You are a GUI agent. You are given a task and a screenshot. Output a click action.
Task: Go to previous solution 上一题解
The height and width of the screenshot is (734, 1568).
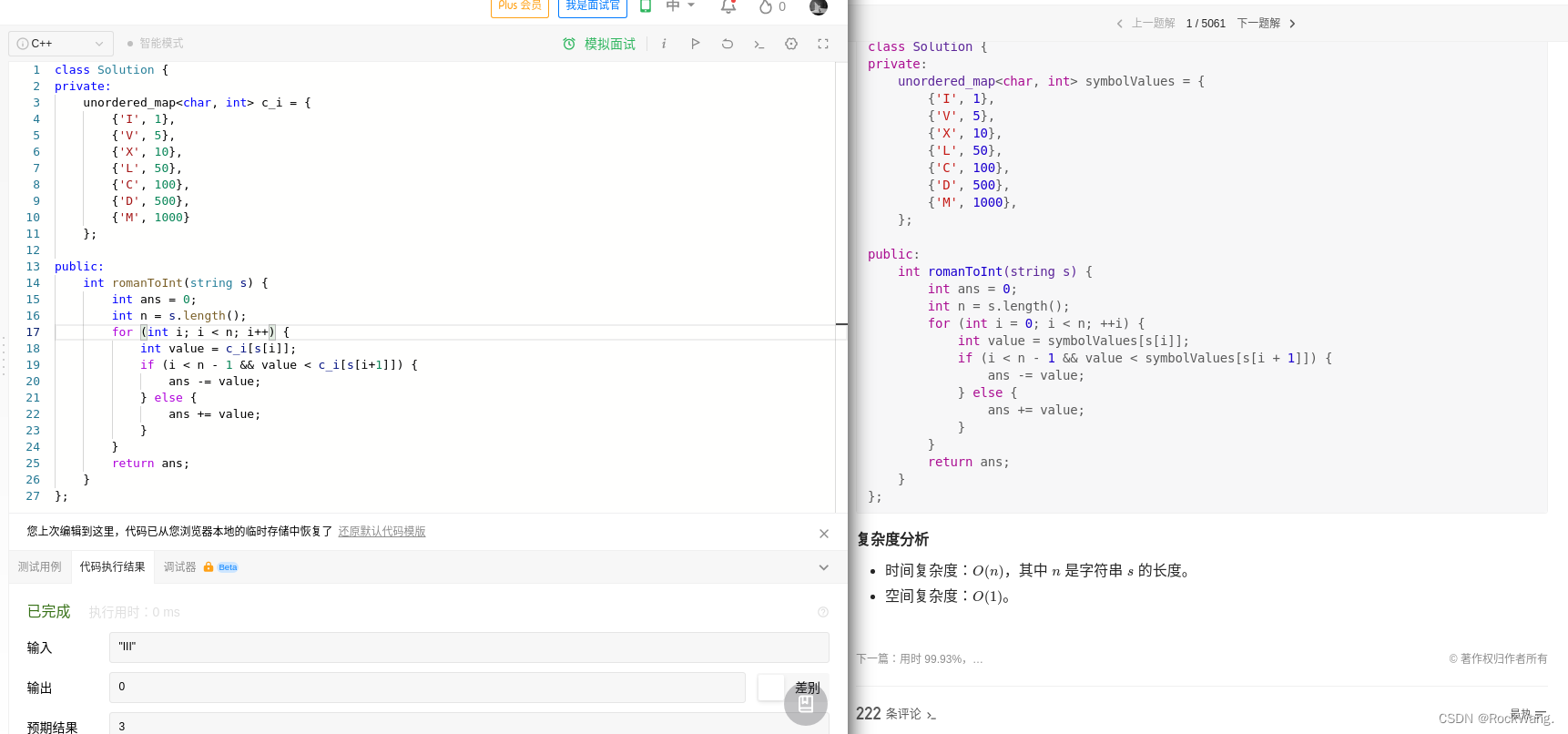click(x=1146, y=24)
